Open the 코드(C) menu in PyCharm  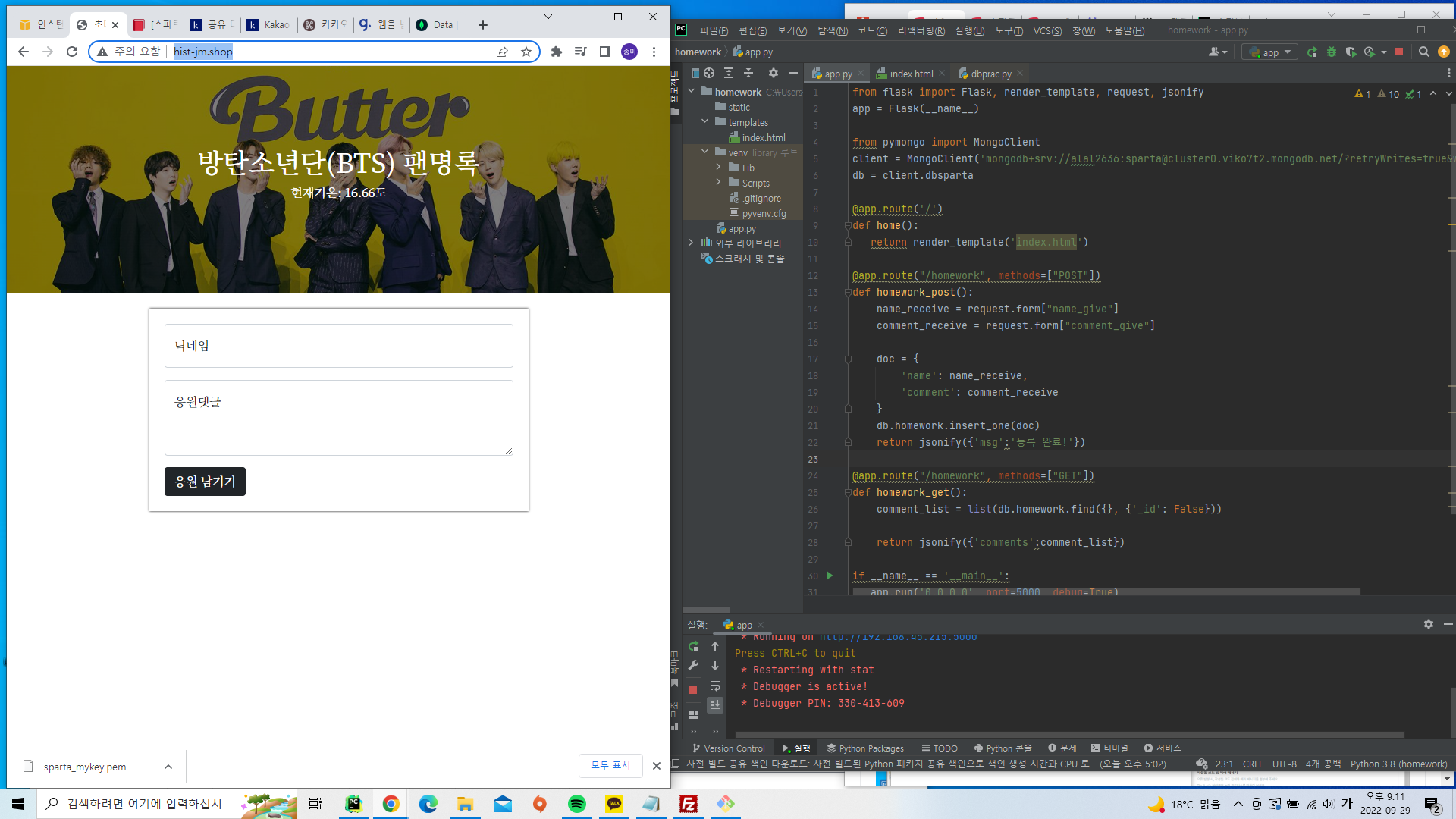872,30
